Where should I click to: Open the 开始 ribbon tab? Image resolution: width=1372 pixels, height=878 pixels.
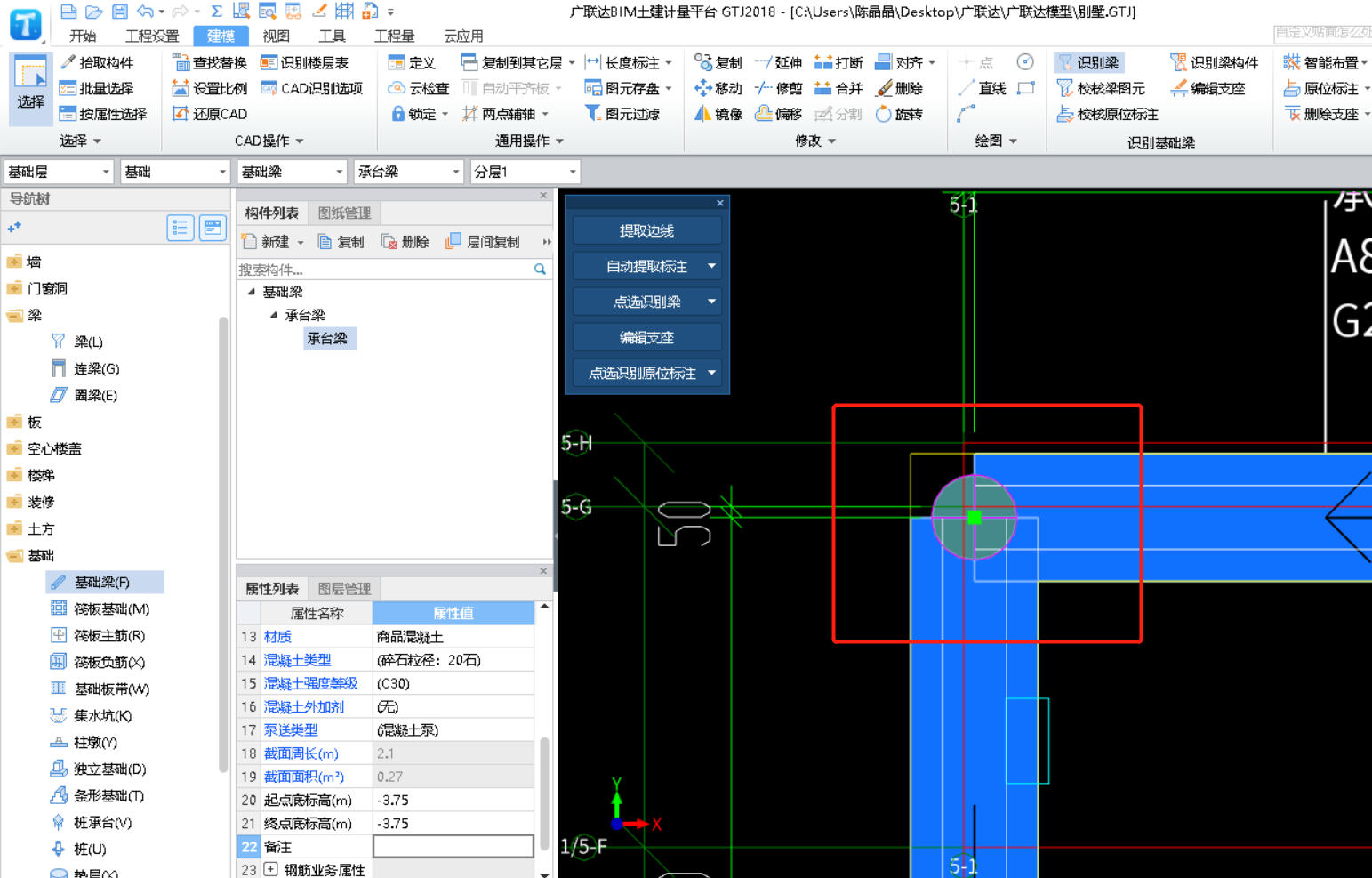(x=82, y=36)
